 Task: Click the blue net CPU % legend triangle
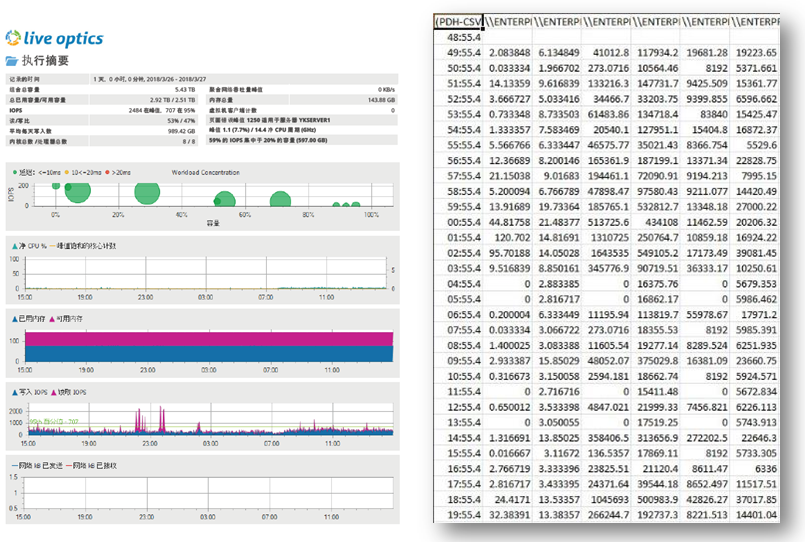click(15, 246)
